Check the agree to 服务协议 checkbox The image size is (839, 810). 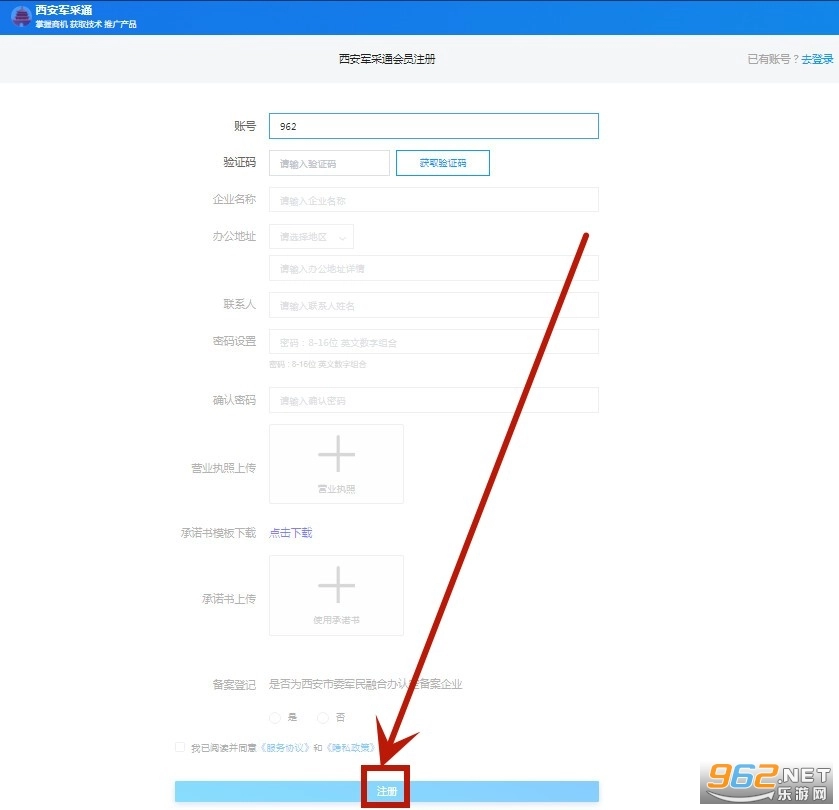pos(180,747)
